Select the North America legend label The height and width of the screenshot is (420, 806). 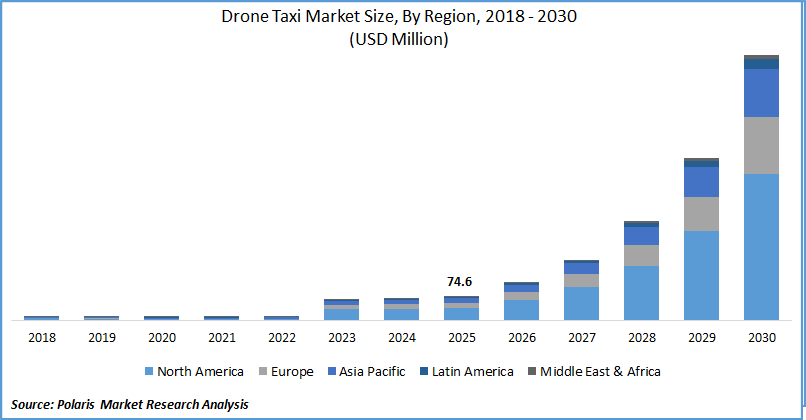(x=200, y=372)
